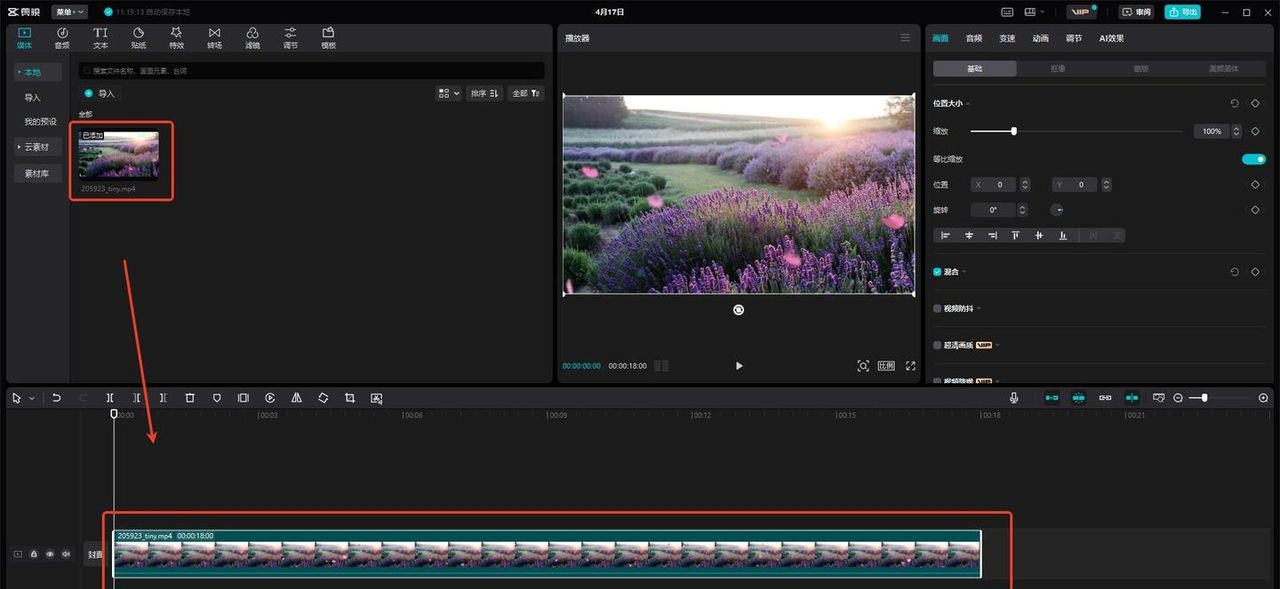Open the 转场 (Transitions) panel
This screenshot has width=1280, height=589.
[214, 37]
